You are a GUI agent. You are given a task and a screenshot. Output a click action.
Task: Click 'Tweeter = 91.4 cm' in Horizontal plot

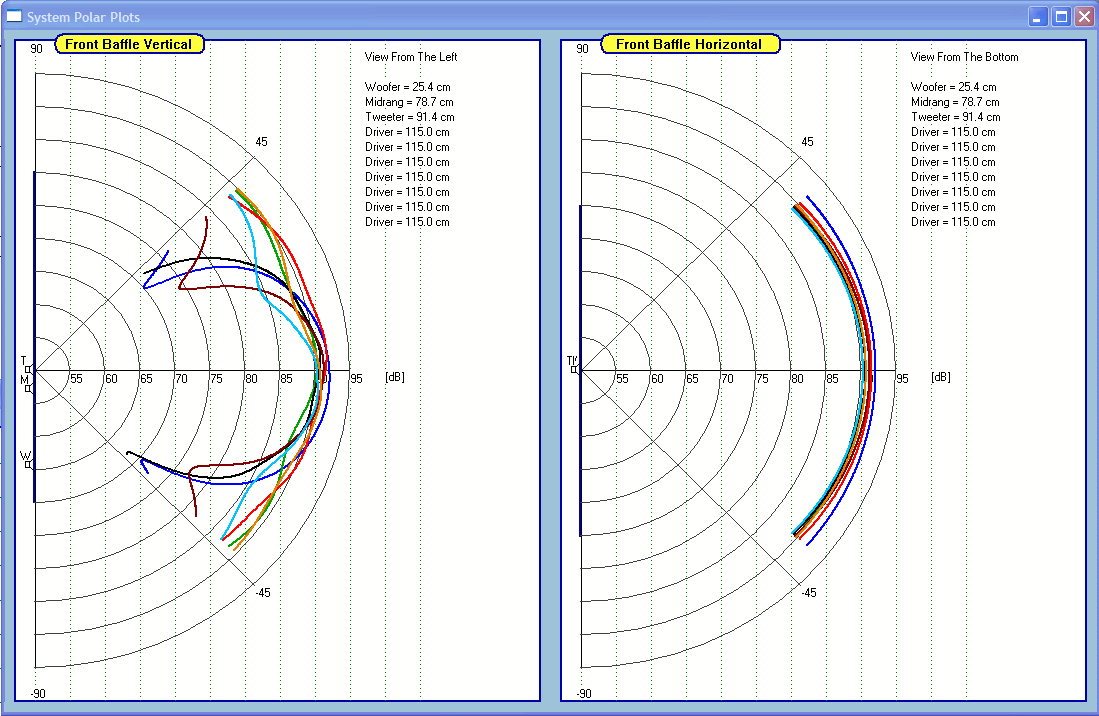point(956,117)
